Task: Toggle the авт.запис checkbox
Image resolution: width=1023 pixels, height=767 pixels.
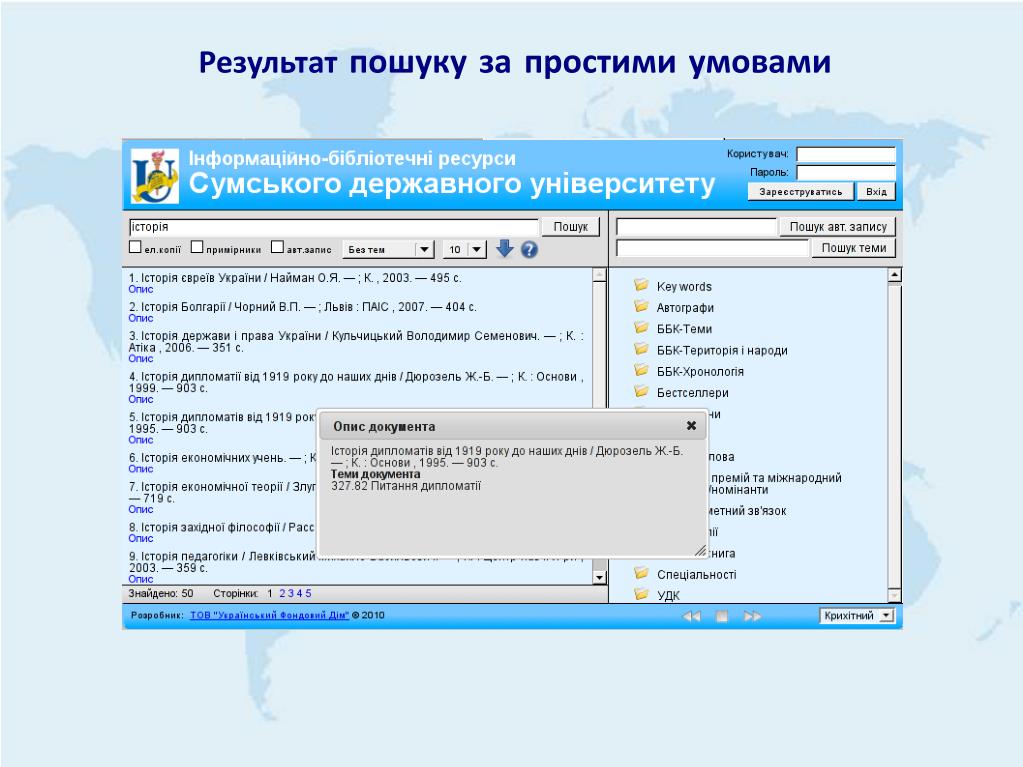Action: tap(277, 247)
